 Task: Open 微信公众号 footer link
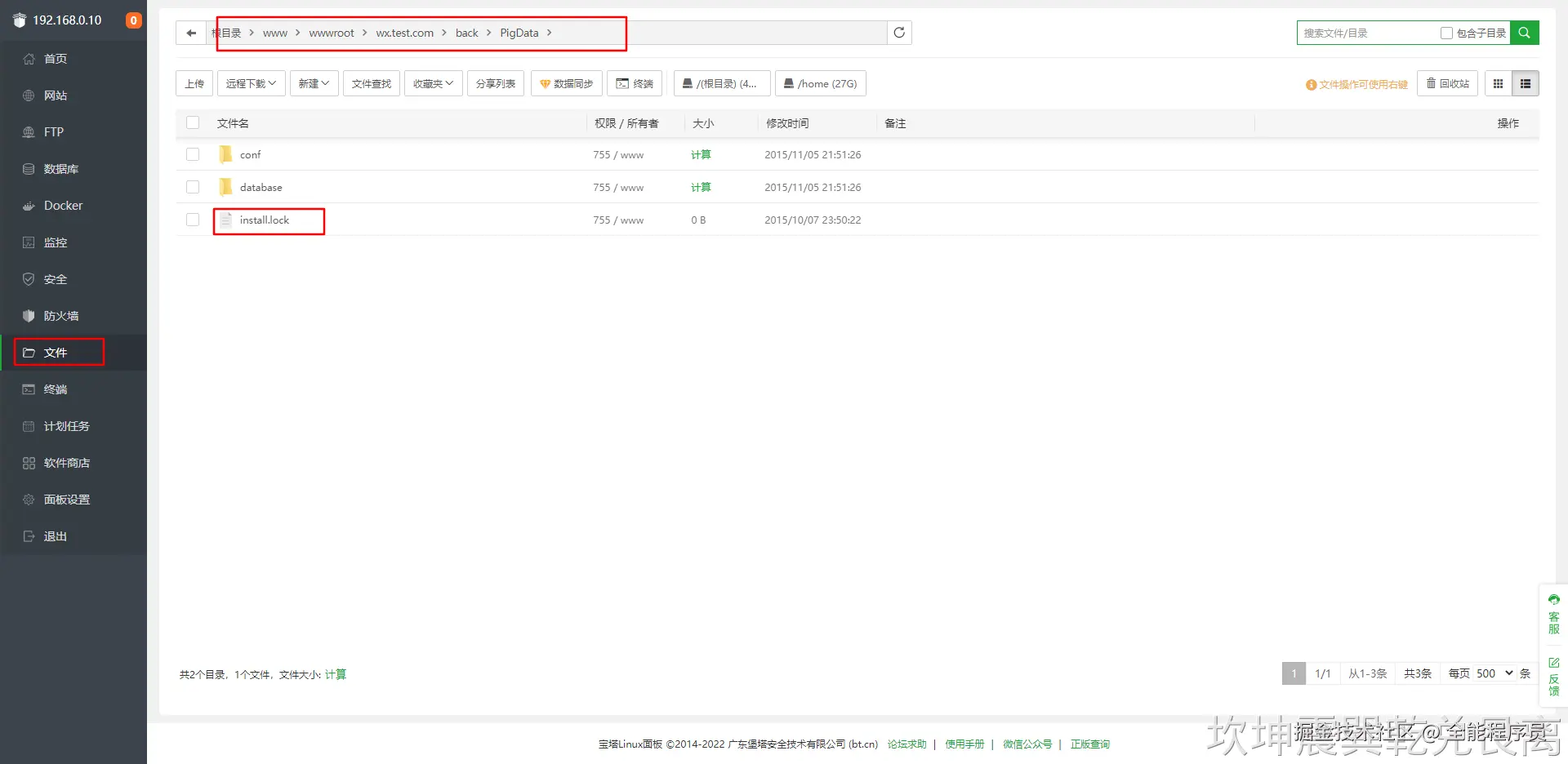coord(1027,744)
